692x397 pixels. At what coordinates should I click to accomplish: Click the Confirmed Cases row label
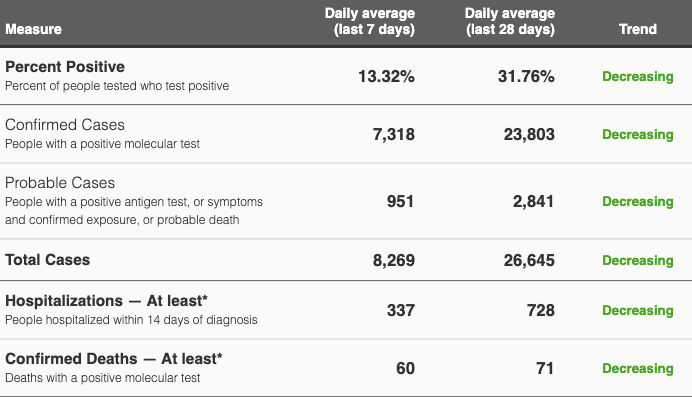65,125
